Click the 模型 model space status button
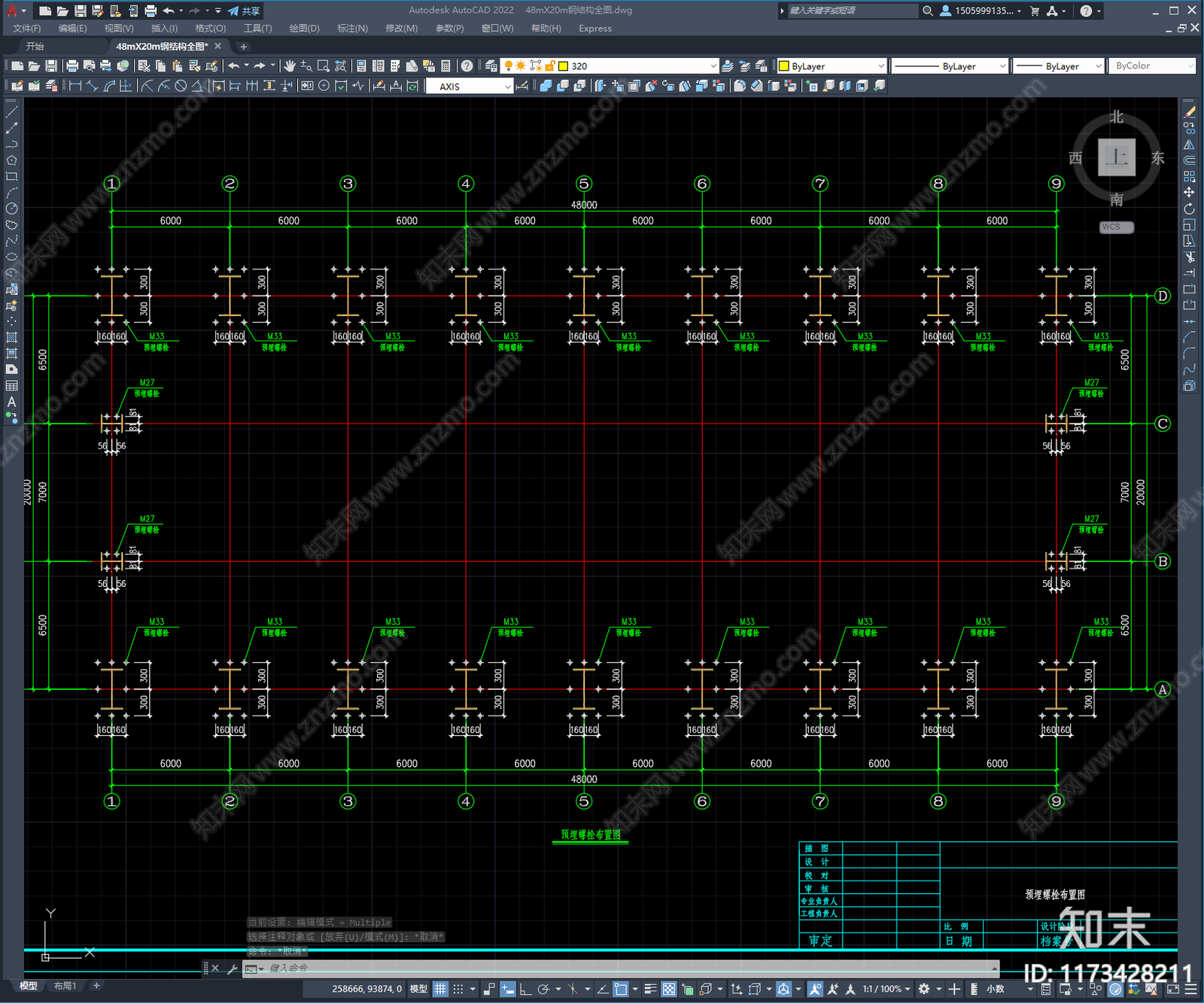This screenshot has width=1204, height=1003. click(x=418, y=989)
